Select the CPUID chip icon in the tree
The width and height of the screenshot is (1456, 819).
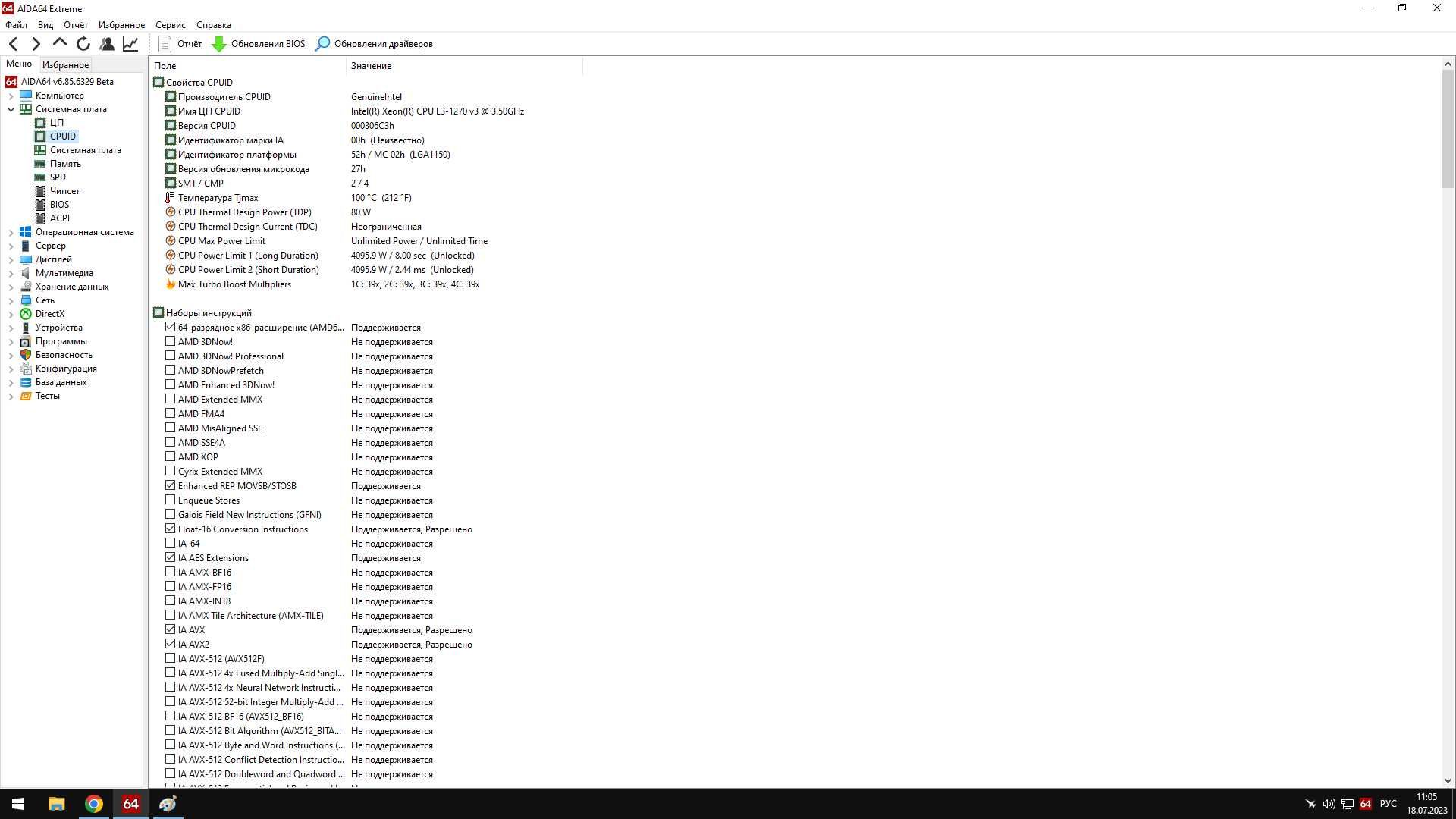point(40,136)
